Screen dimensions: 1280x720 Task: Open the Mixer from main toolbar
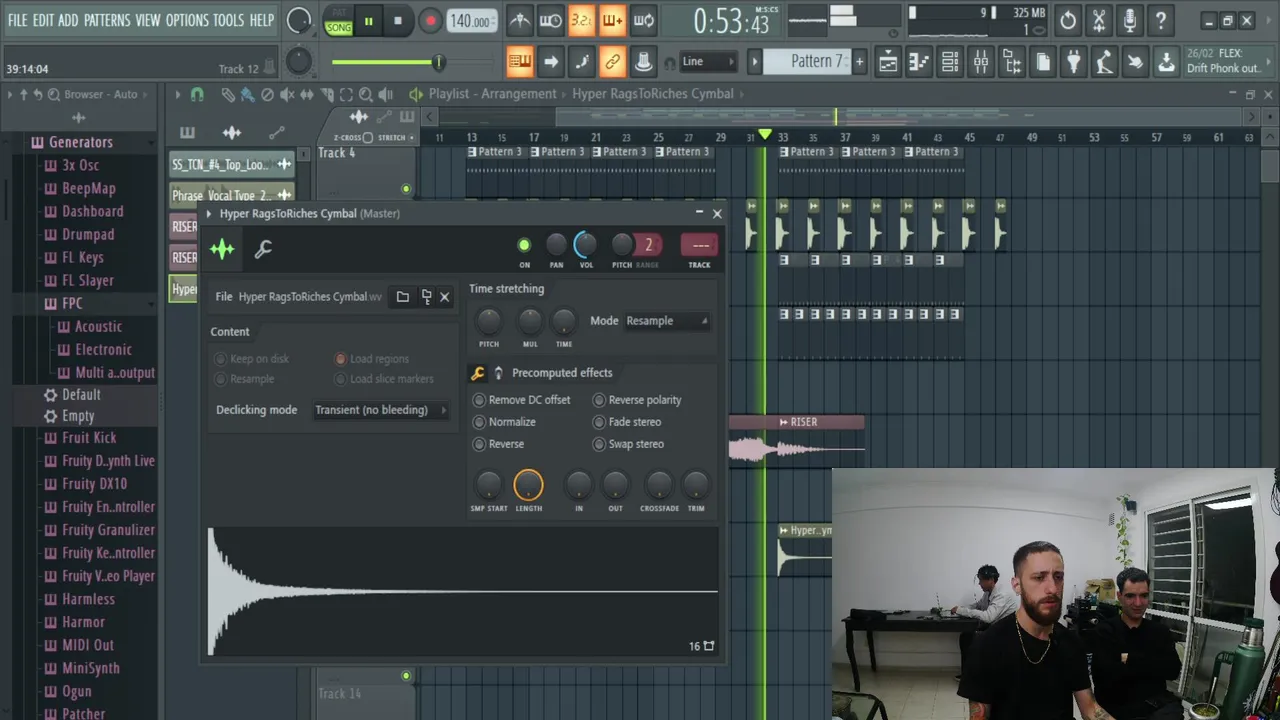(x=981, y=62)
